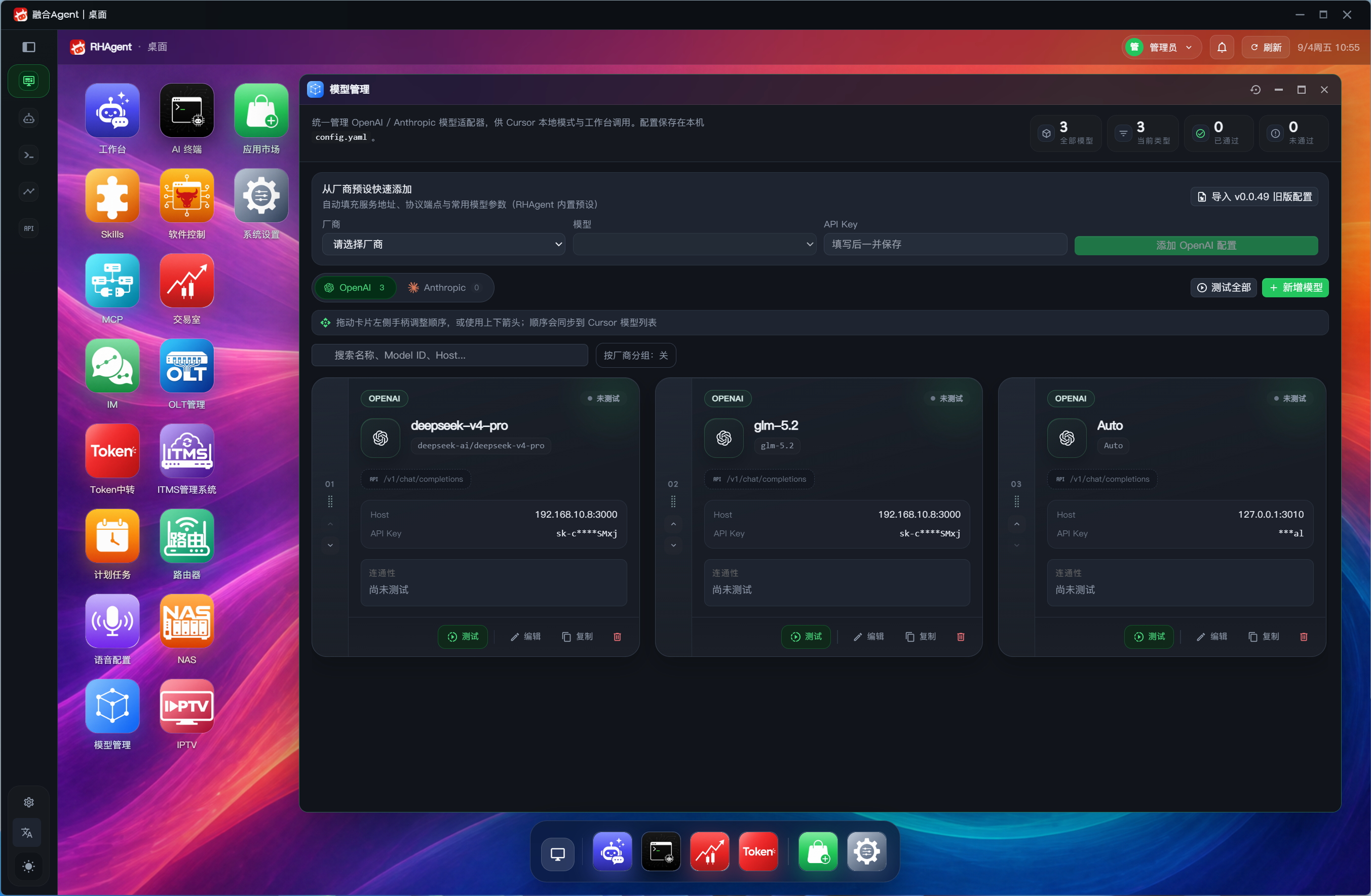This screenshot has width=1371, height=896.
Task: Open the Token app in dock
Action: click(x=758, y=851)
